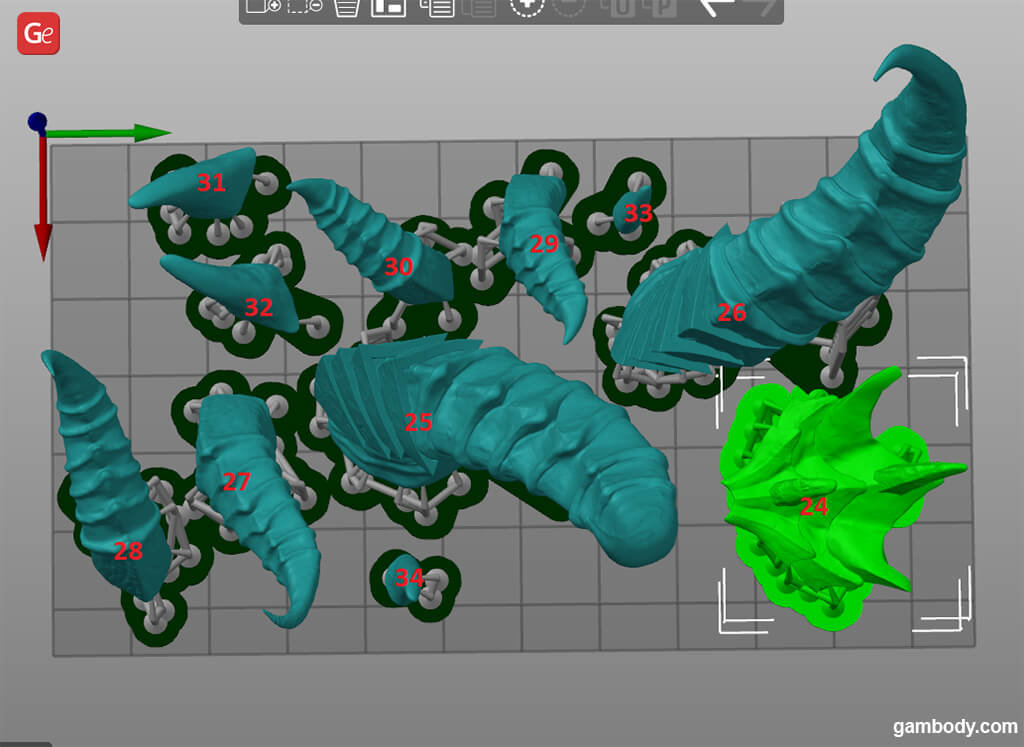
Task: Select the ribbed spike part 28
Action: click(105, 480)
